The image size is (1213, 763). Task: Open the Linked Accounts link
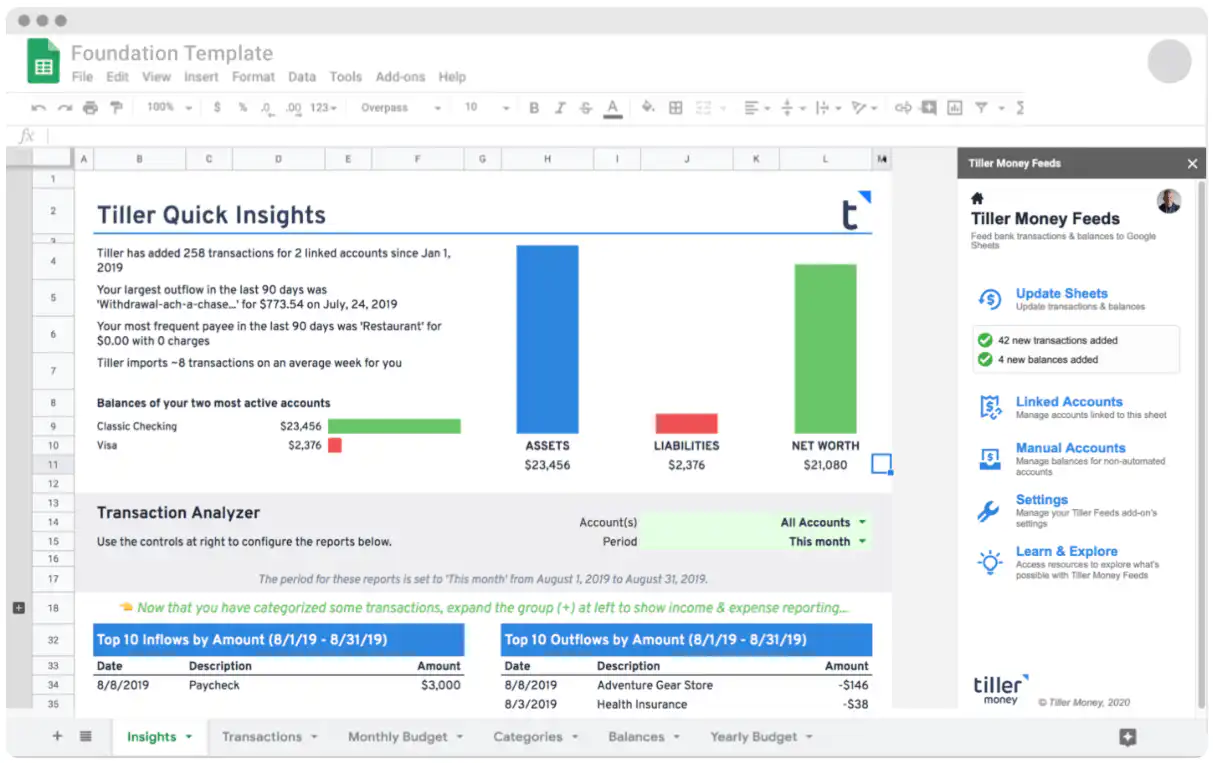tap(1069, 401)
